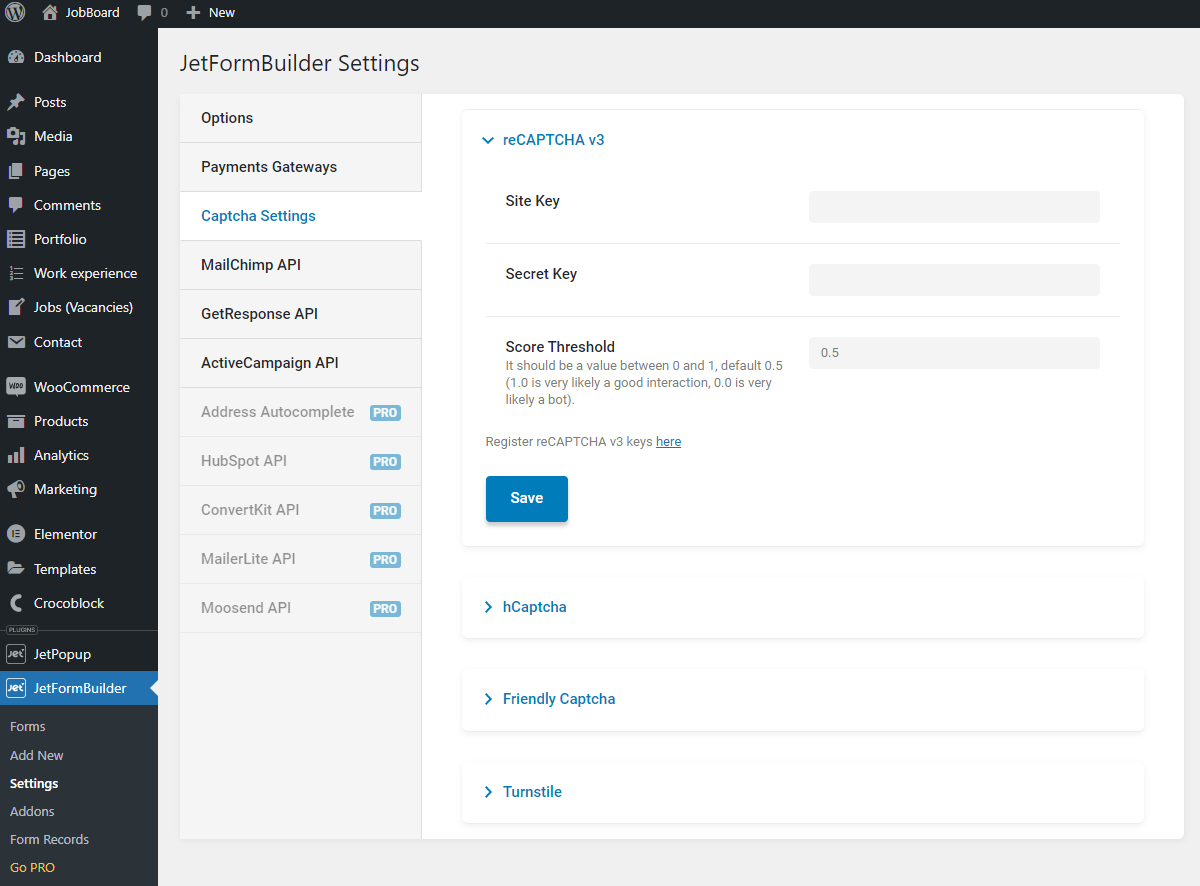Image resolution: width=1200 pixels, height=886 pixels.
Task: Open Elementor menu in sidebar
Action: [65, 534]
